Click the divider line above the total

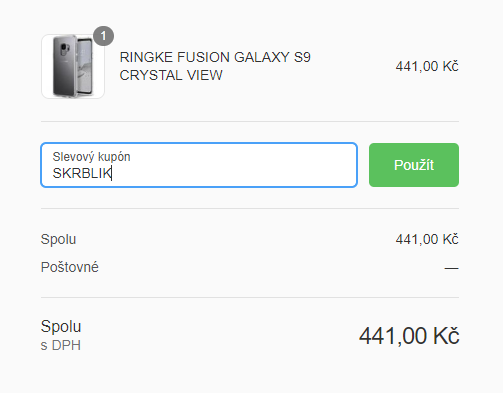[250, 297]
